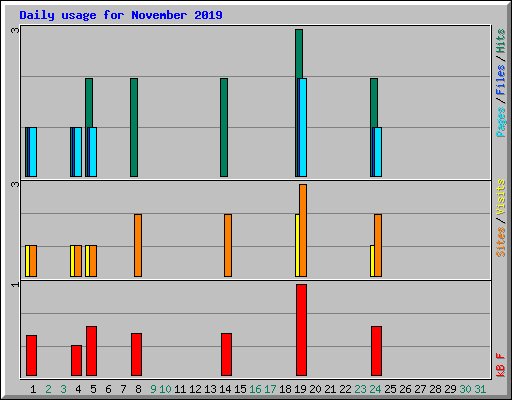Select the cyan Pages bar for day 24
The image size is (512, 400).
tap(378, 152)
